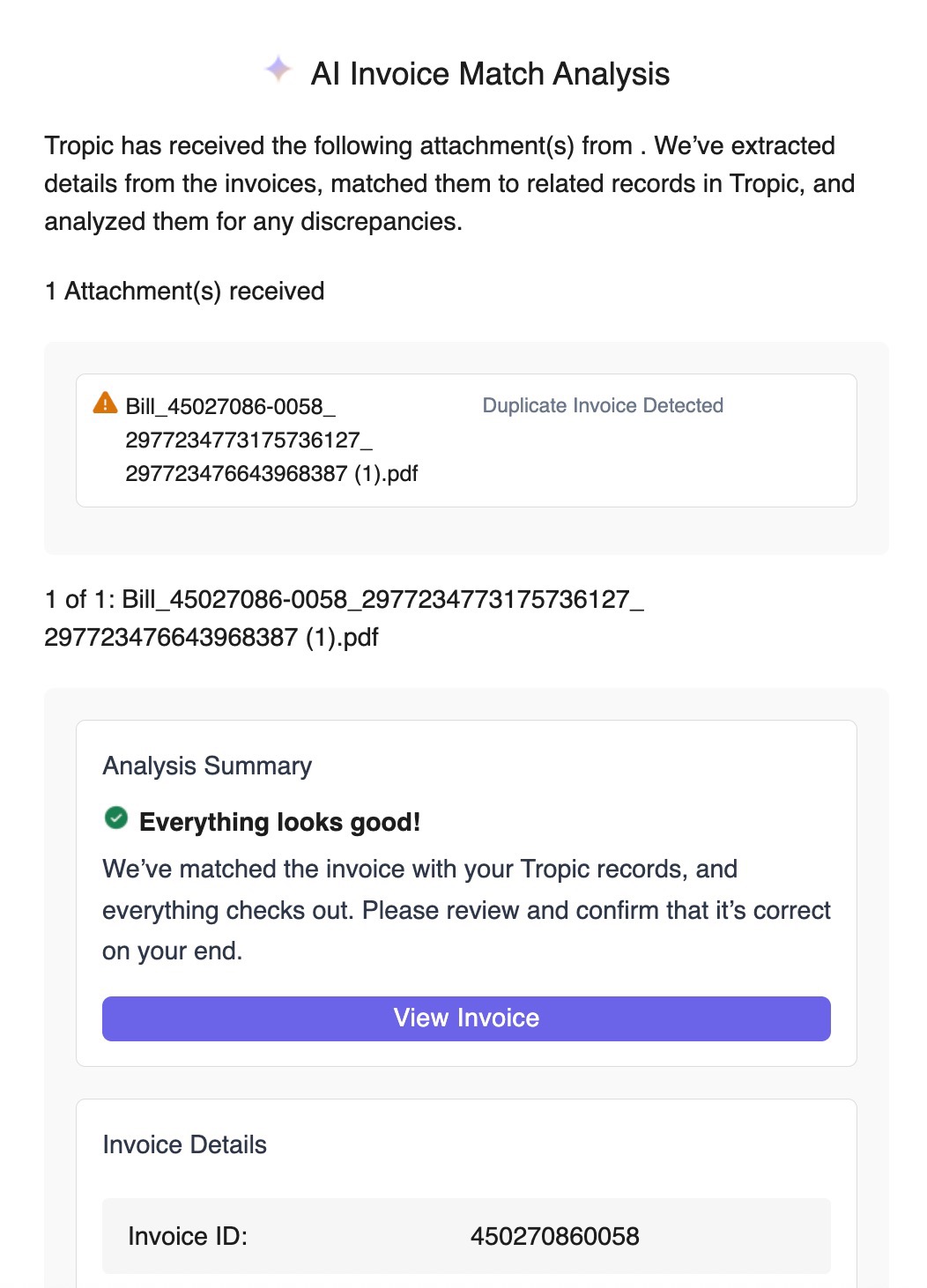
Task: Click the orange duplicate warning triangle icon
Action: 105,403
